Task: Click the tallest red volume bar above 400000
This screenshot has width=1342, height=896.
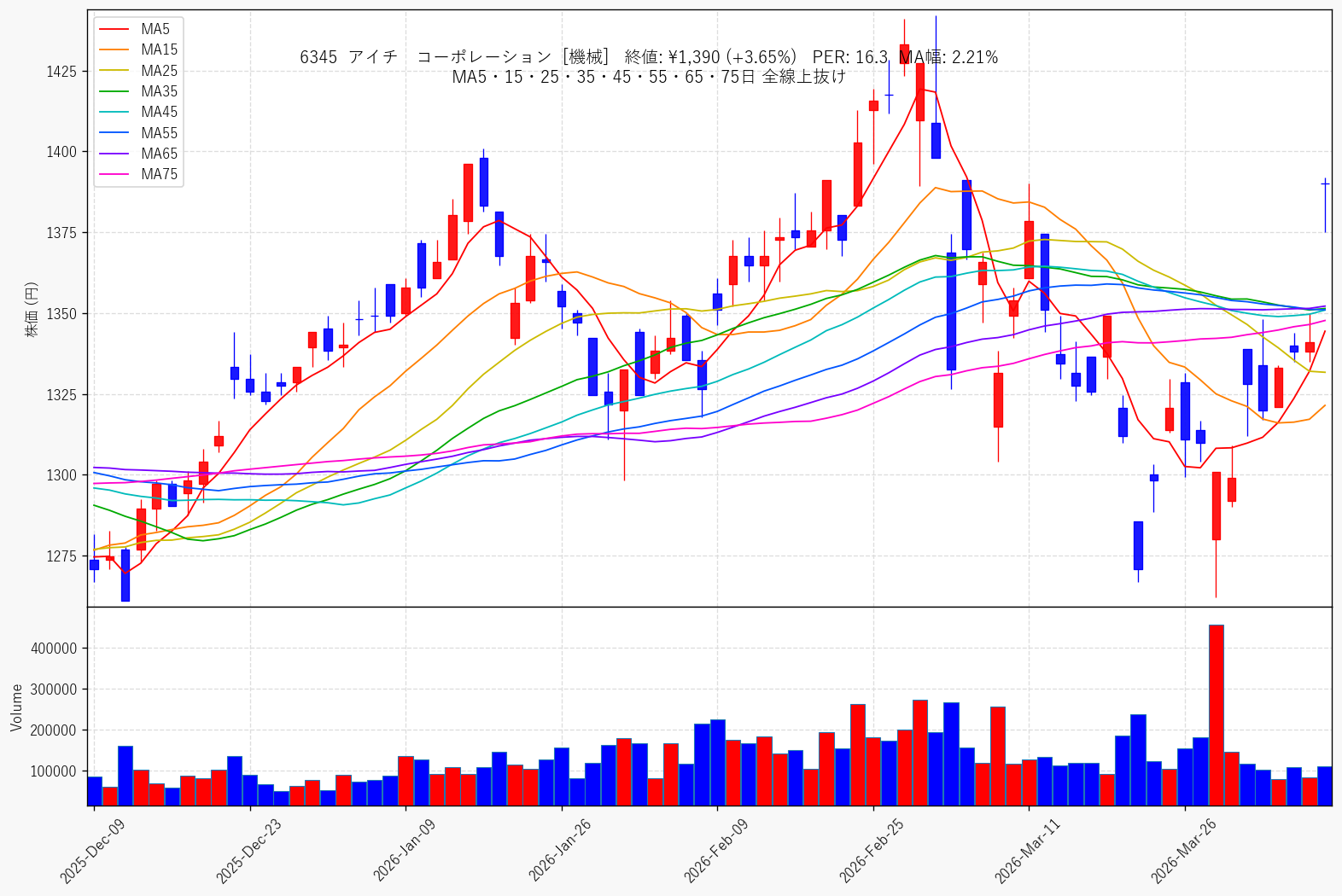Action: click(x=1217, y=715)
